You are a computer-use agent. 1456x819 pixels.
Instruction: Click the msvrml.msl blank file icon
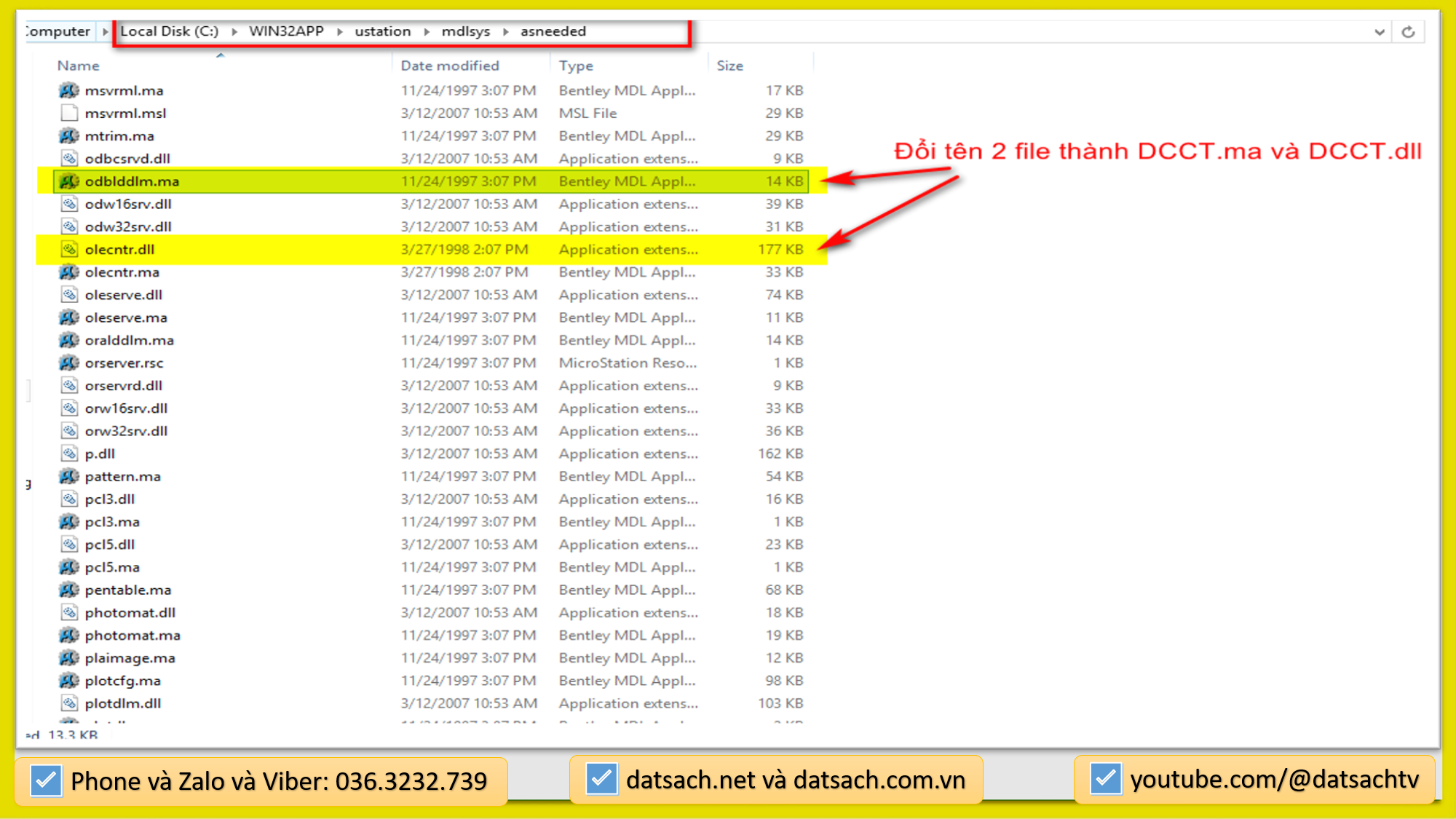click(69, 113)
